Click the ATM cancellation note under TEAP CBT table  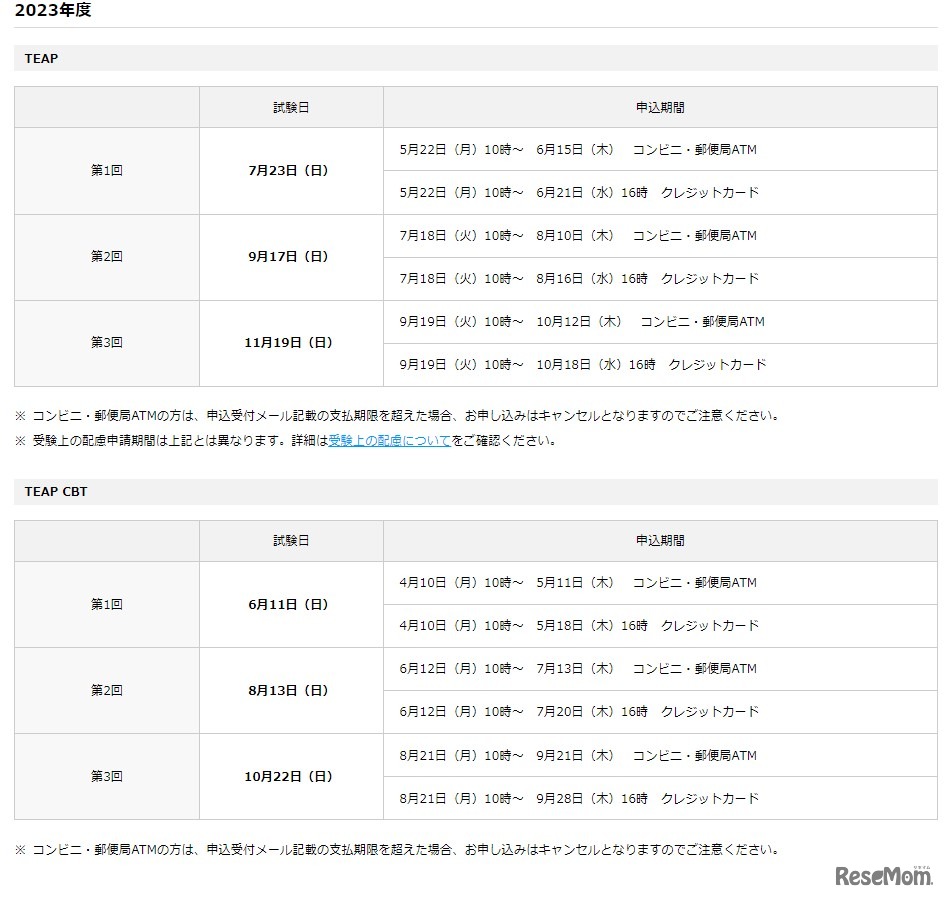(x=398, y=850)
